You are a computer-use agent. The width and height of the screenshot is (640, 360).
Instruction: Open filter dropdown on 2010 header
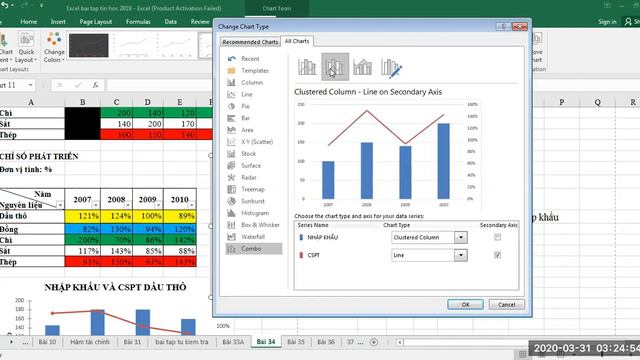tap(191, 205)
